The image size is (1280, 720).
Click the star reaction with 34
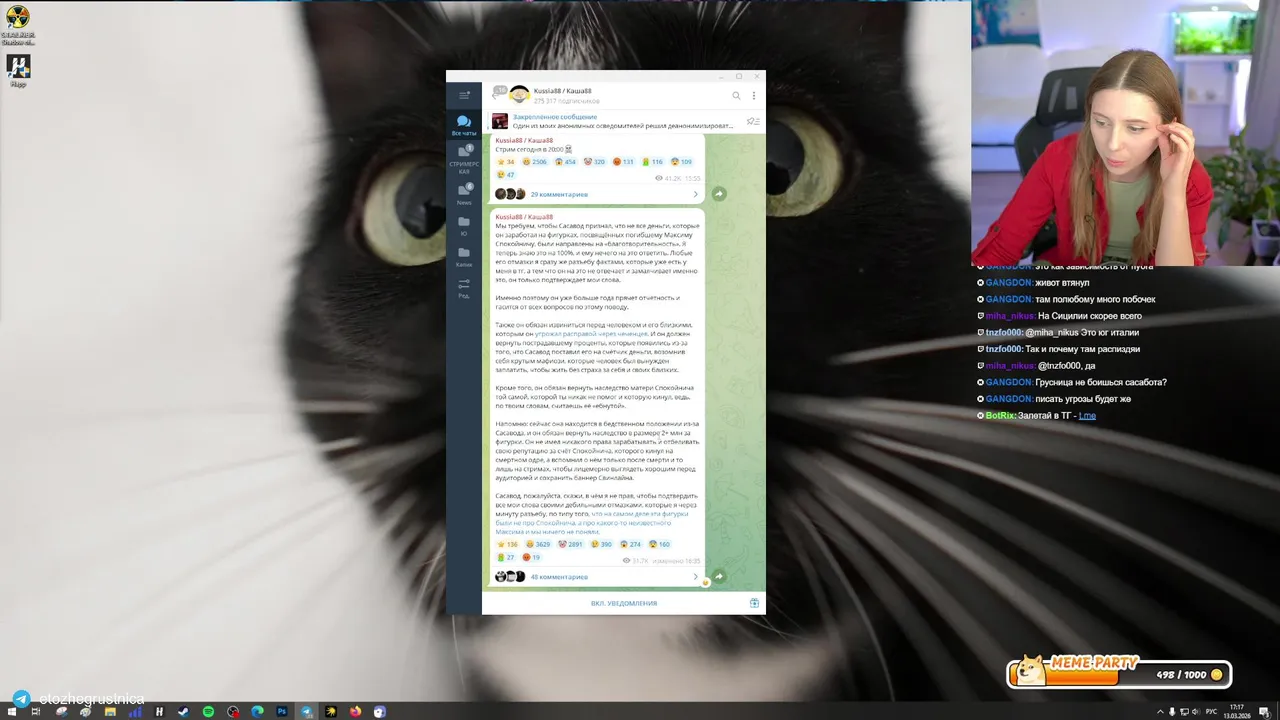click(x=506, y=161)
